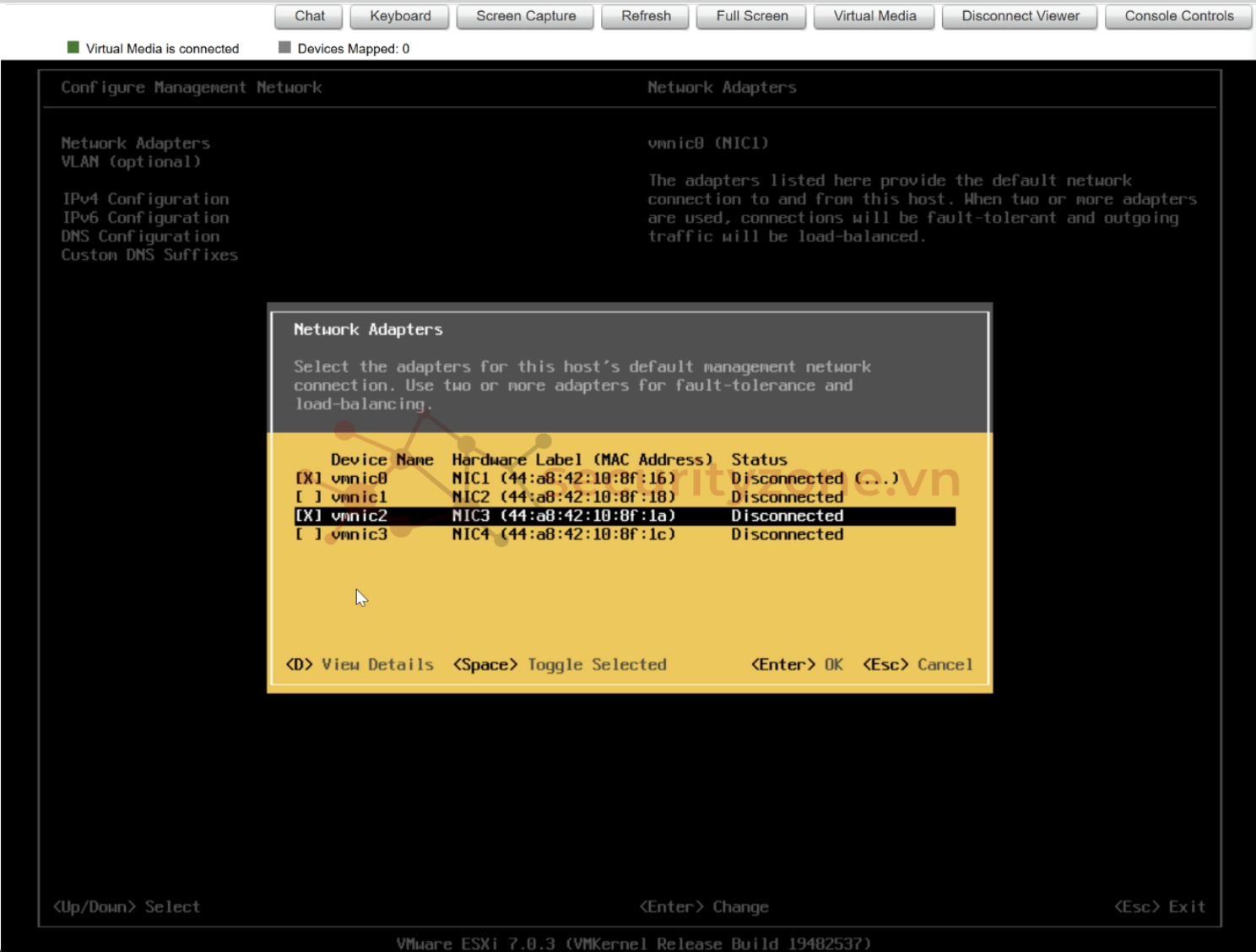This screenshot has height=952, width=1256.
Task: Select the IPv6 Configuration menu entry
Action: (145, 218)
